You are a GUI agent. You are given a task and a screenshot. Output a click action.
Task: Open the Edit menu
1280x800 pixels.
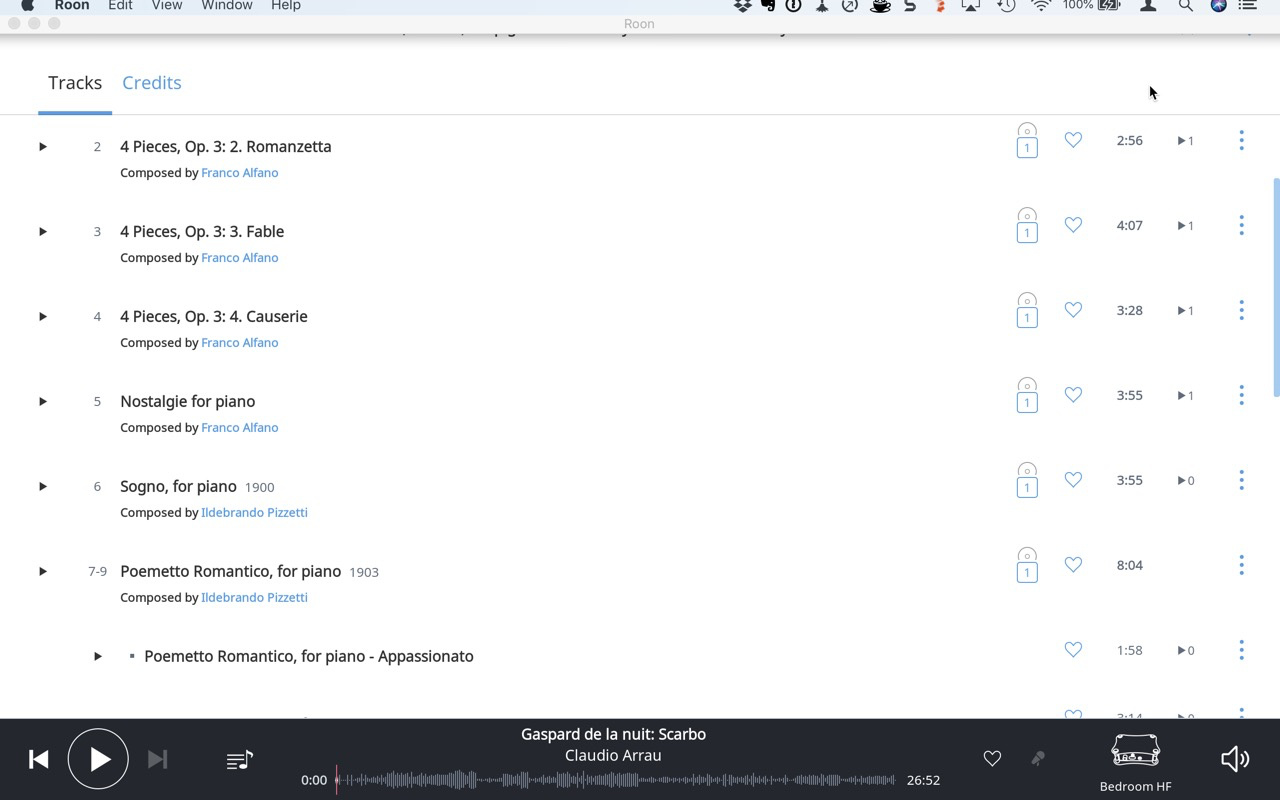pos(120,5)
